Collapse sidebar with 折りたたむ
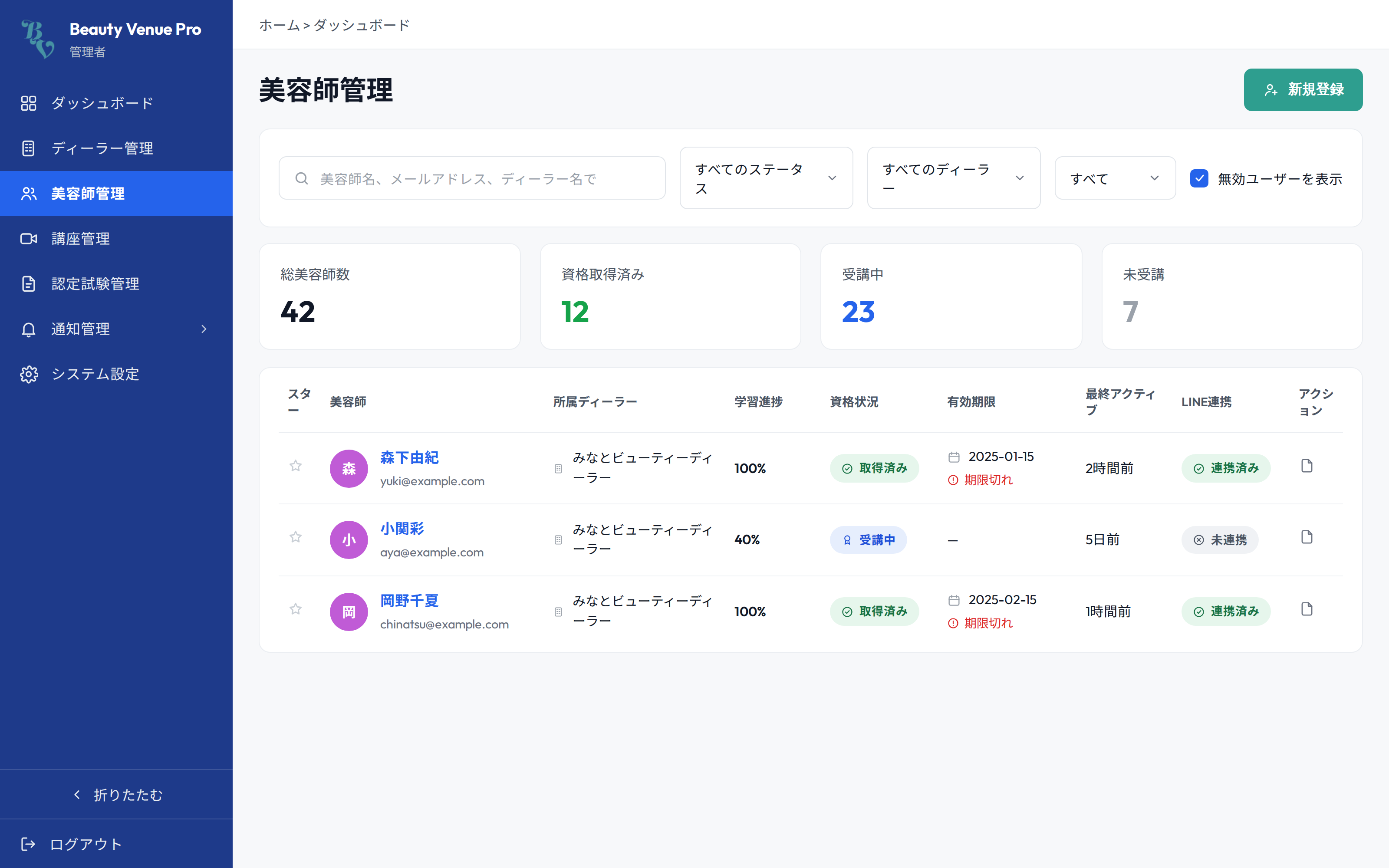 tap(116, 795)
